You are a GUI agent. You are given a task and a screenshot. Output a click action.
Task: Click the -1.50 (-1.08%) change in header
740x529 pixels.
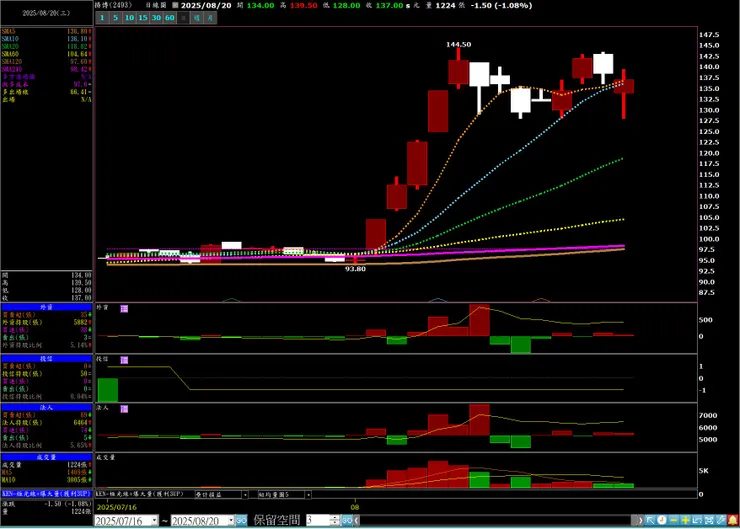point(501,6)
